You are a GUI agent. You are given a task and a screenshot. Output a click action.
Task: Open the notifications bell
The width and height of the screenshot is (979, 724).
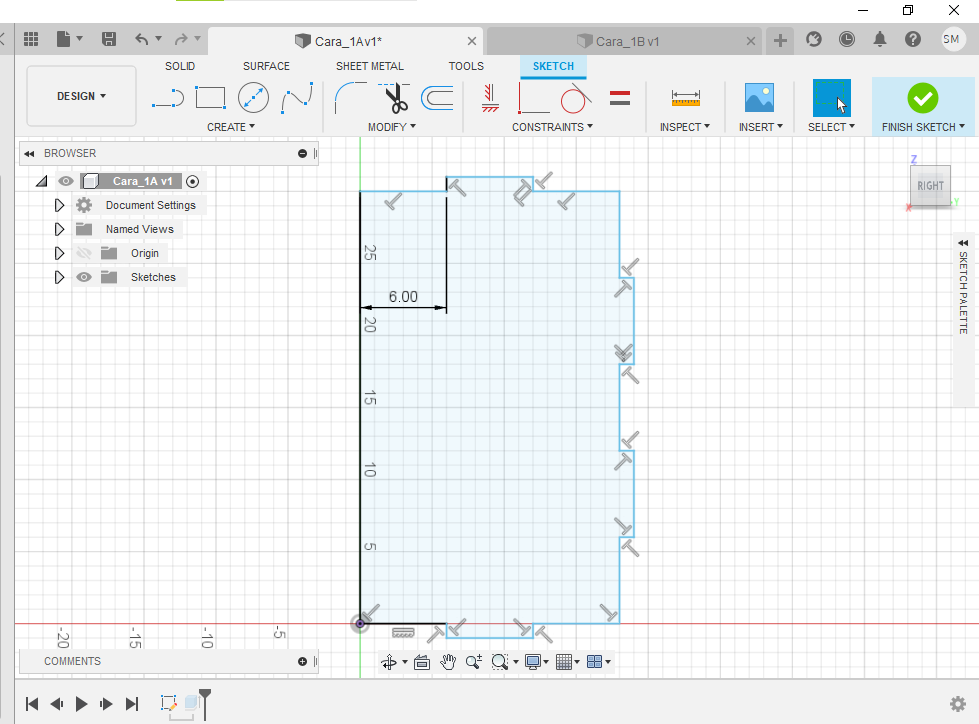[x=880, y=39]
